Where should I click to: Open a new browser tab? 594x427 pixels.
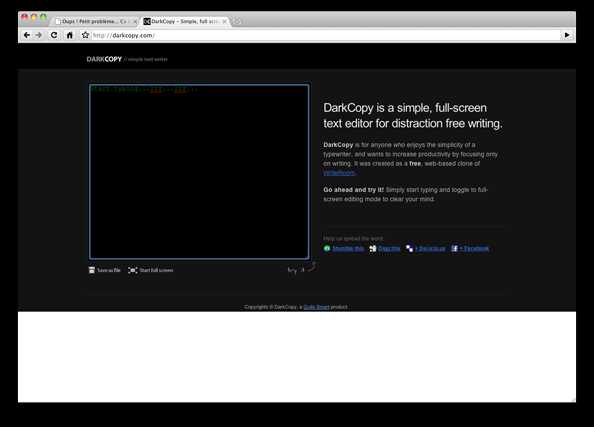237,22
